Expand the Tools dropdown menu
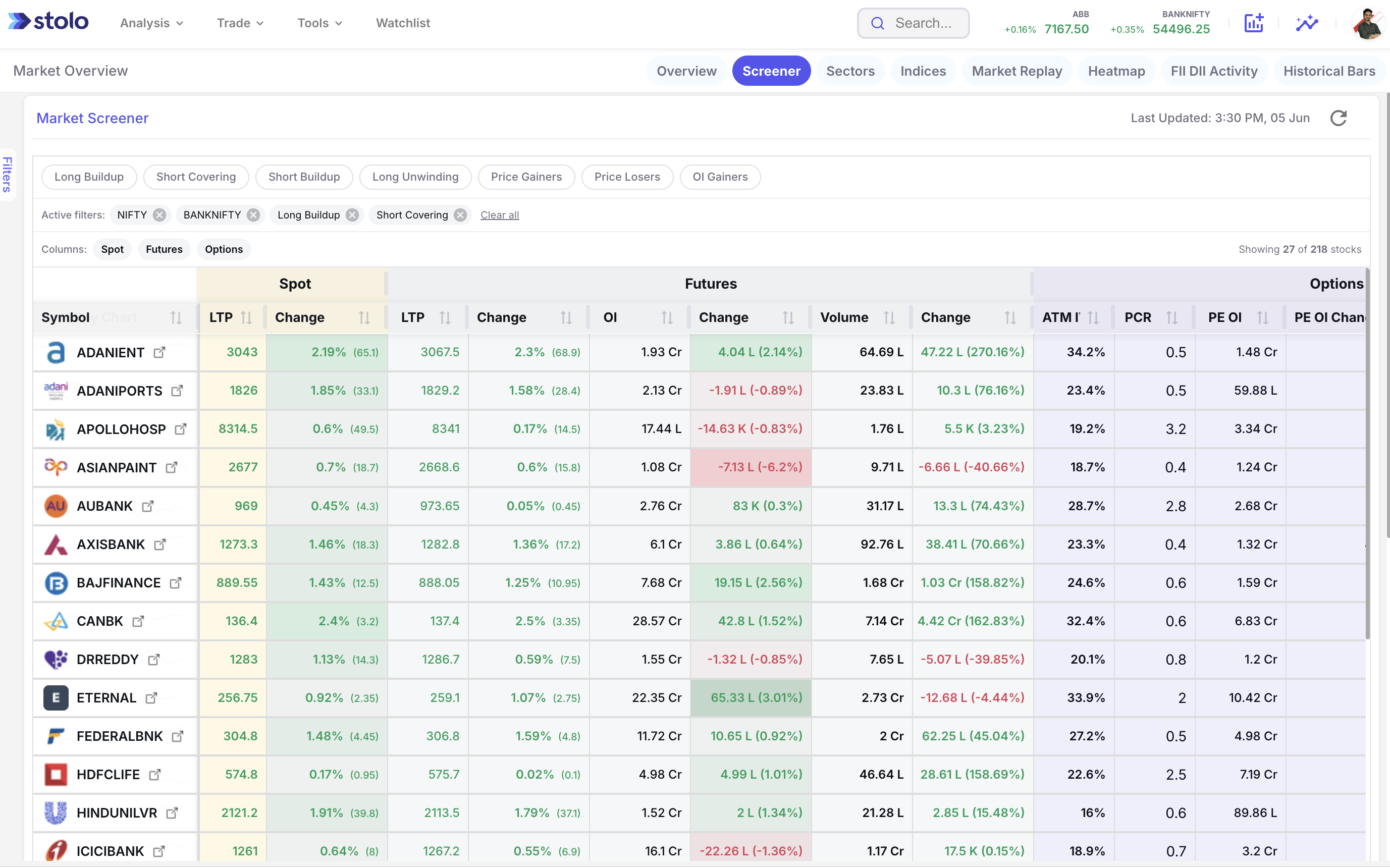The image size is (1390, 868). pyautogui.click(x=320, y=23)
